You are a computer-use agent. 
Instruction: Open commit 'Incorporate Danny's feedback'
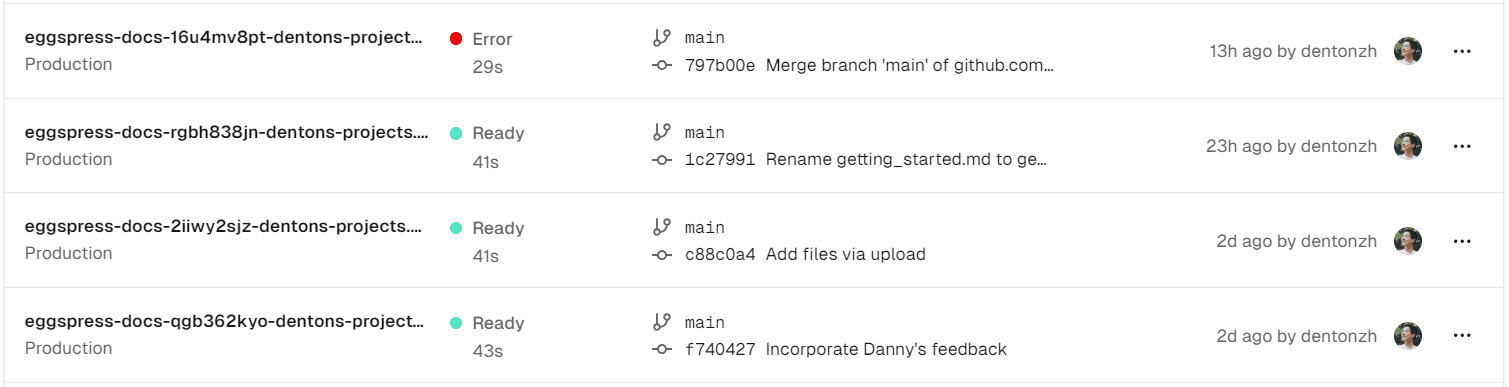click(x=886, y=349)
